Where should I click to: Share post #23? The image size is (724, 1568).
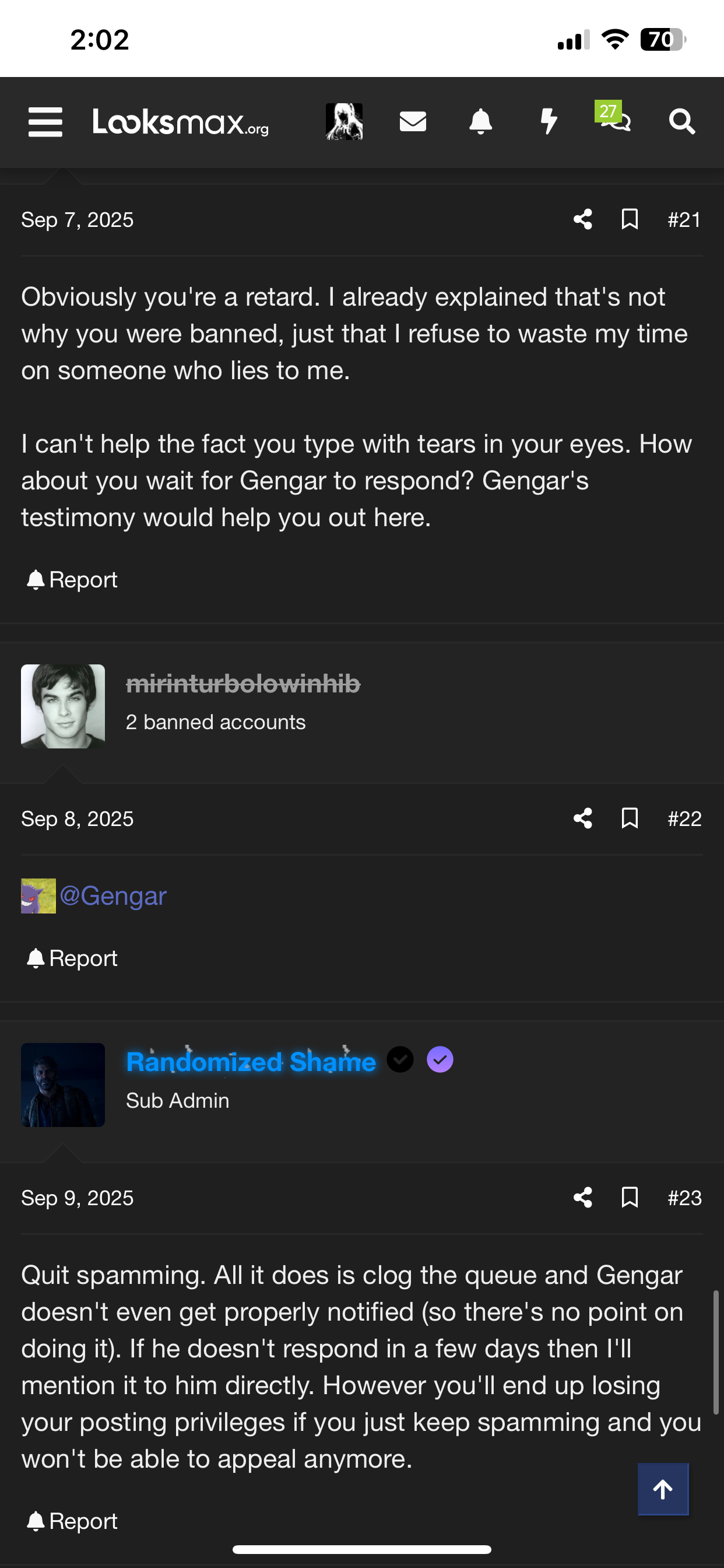point(582,1198)
